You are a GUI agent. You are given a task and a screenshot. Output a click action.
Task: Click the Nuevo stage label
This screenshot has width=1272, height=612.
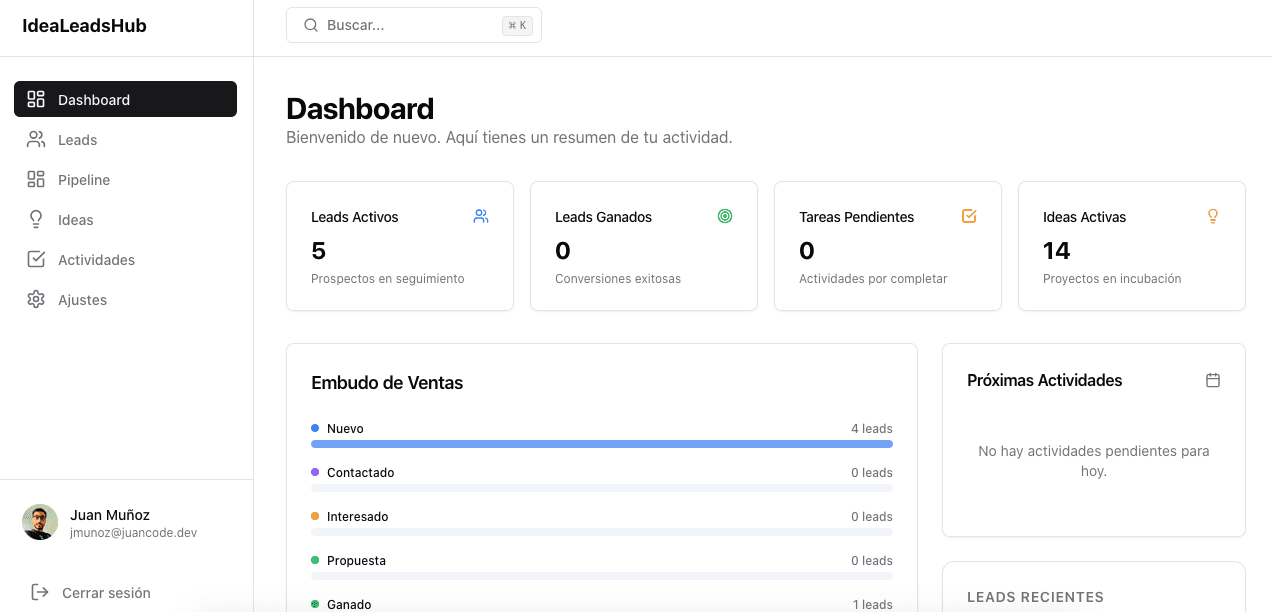pyautogui.click(x=345, y=428)
